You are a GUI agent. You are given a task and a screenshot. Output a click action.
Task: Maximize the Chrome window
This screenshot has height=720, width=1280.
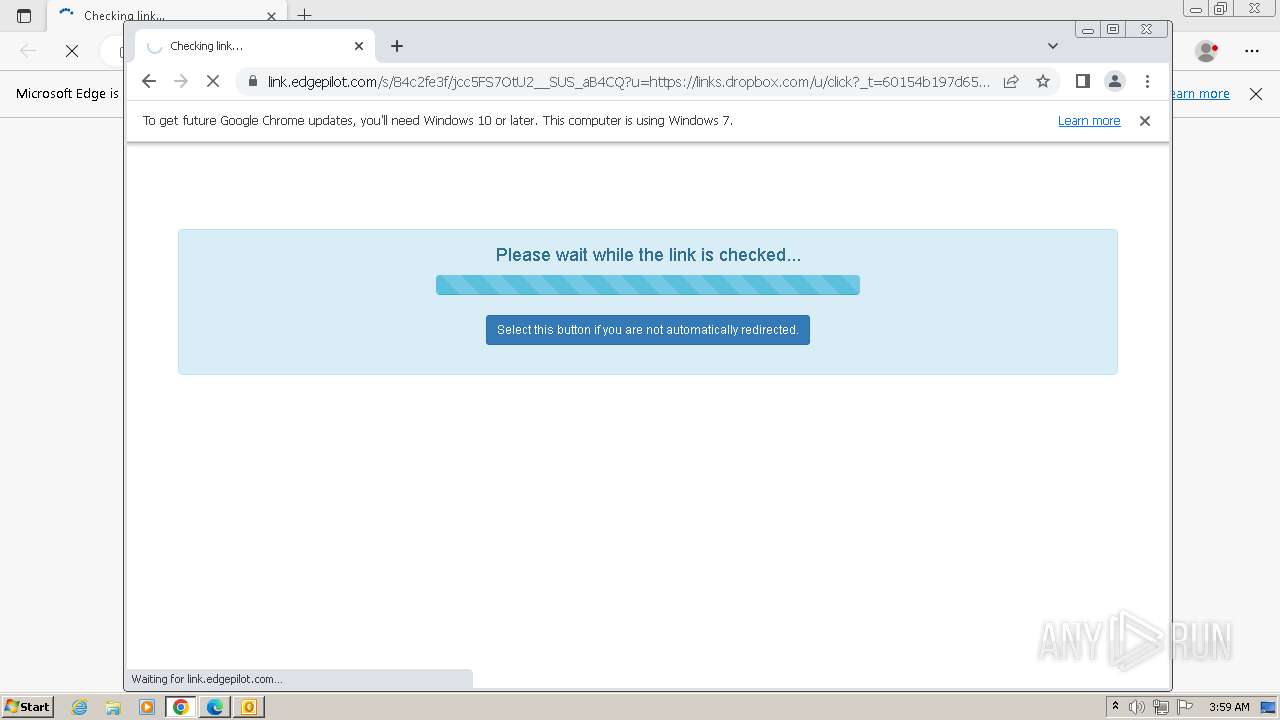click(x=1113, y=30)
